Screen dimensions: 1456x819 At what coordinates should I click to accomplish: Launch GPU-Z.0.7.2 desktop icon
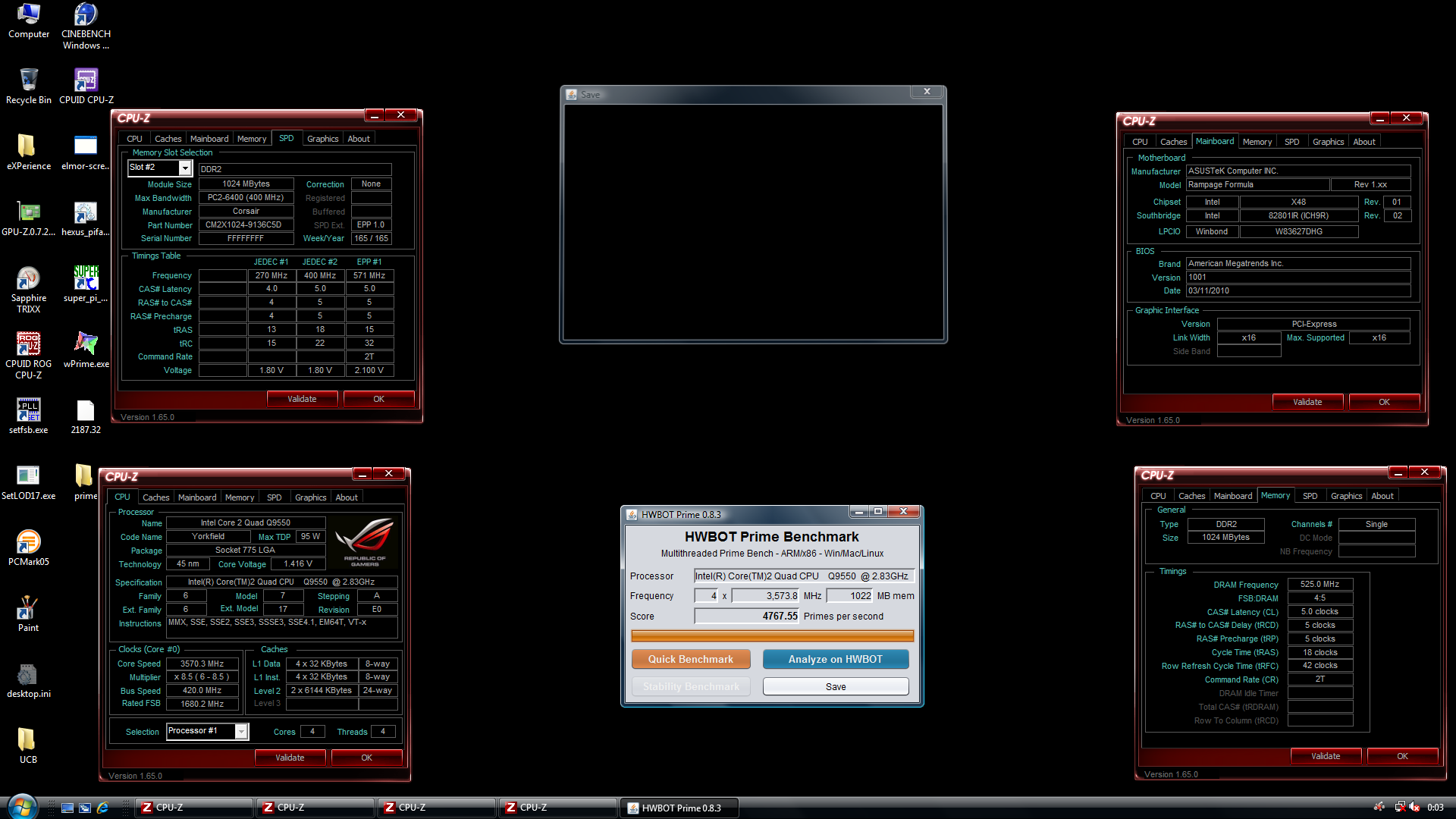point(29,218)
